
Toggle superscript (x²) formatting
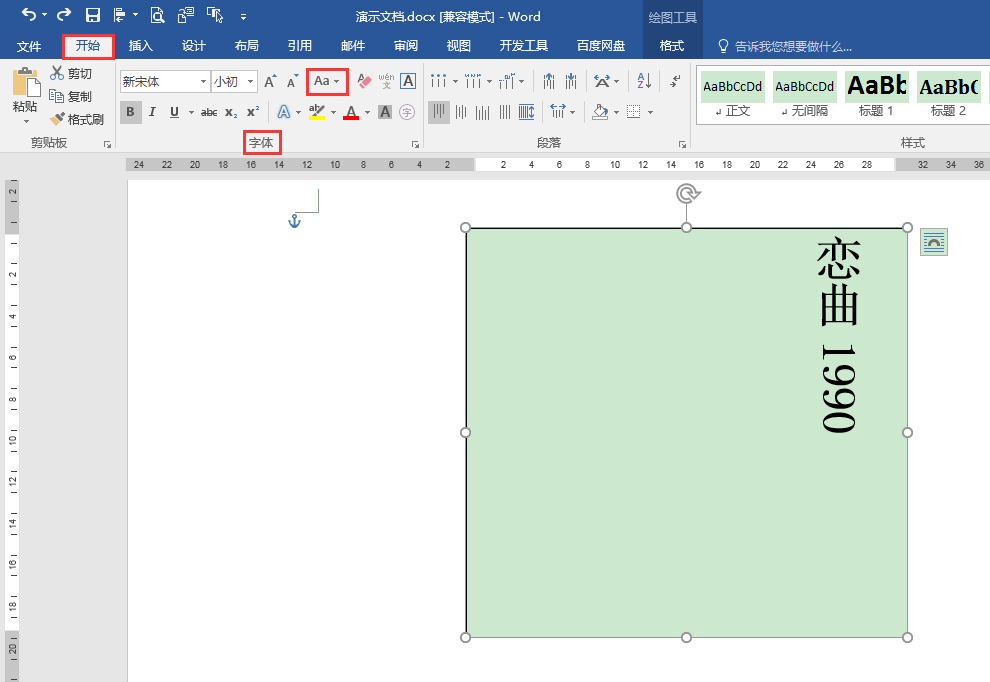point(253,112)
